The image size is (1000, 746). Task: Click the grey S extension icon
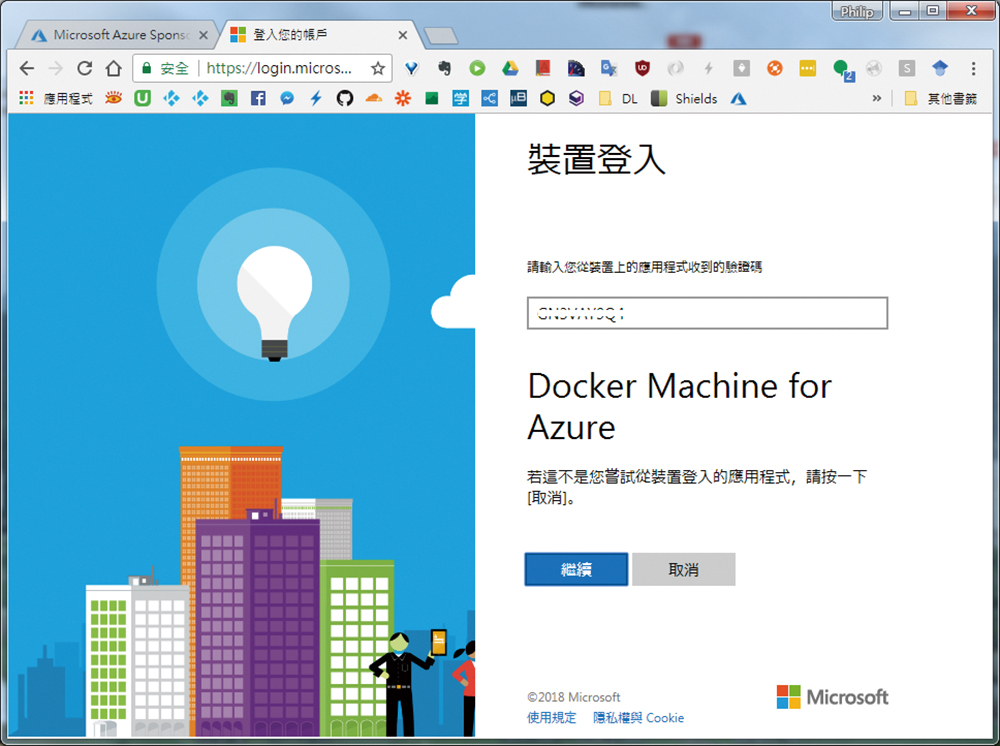[906, 68]
